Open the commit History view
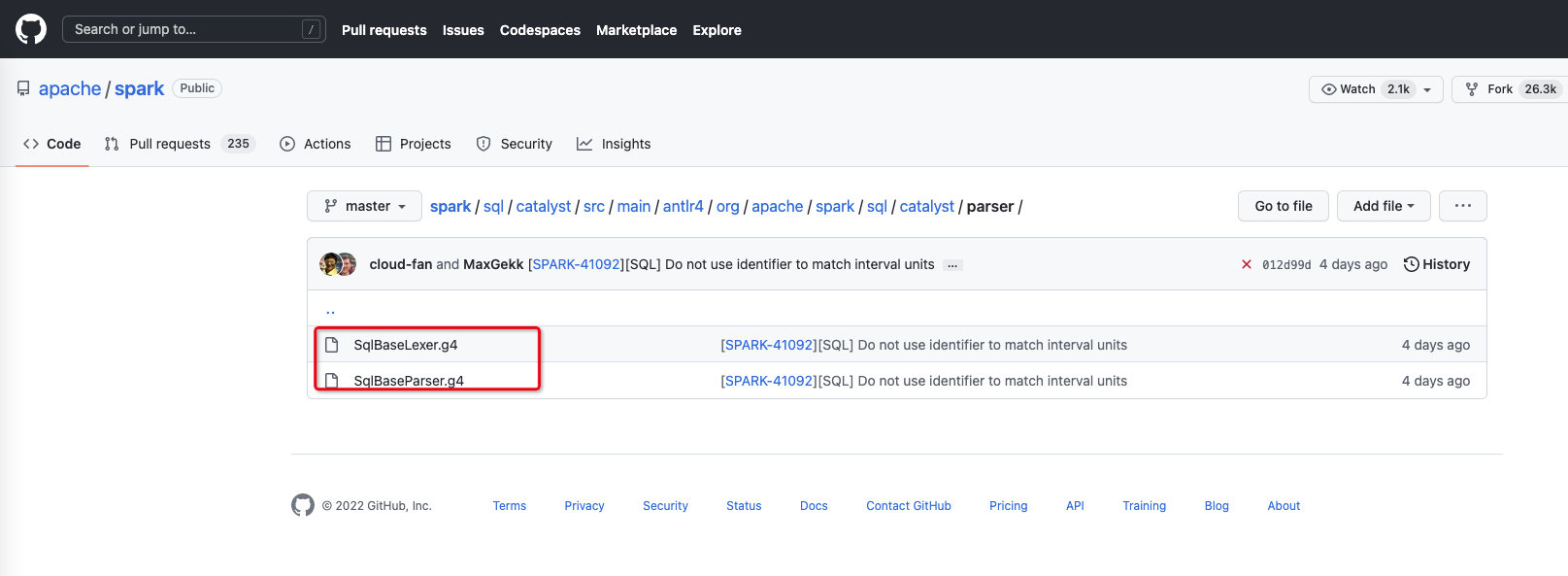Image resolution: width=1568 pixels, height=576 pixels. (1437, 264)
